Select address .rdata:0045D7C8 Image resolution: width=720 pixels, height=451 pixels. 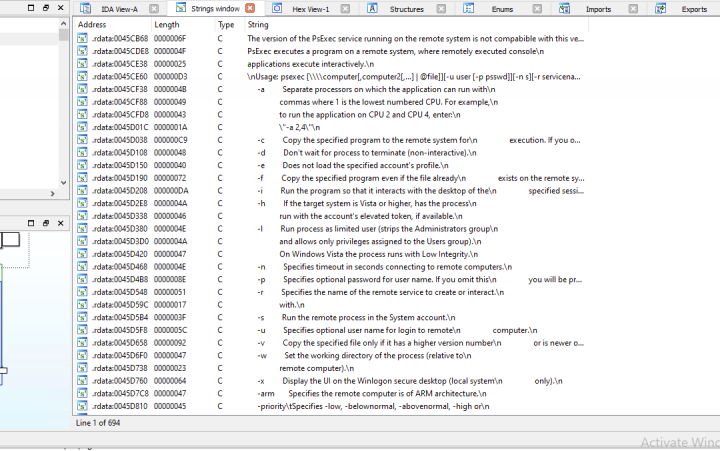(x=120, y=394)
